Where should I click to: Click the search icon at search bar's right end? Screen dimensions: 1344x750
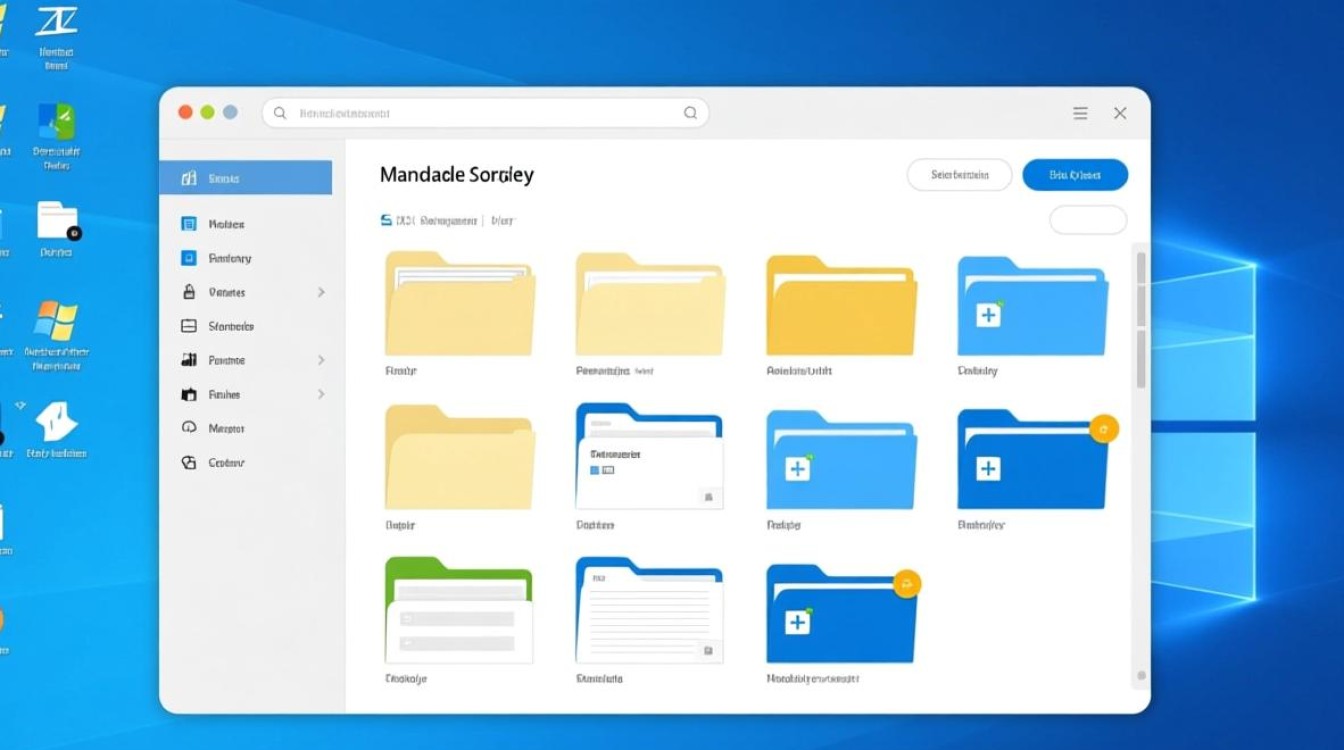[x=690, y=113]
